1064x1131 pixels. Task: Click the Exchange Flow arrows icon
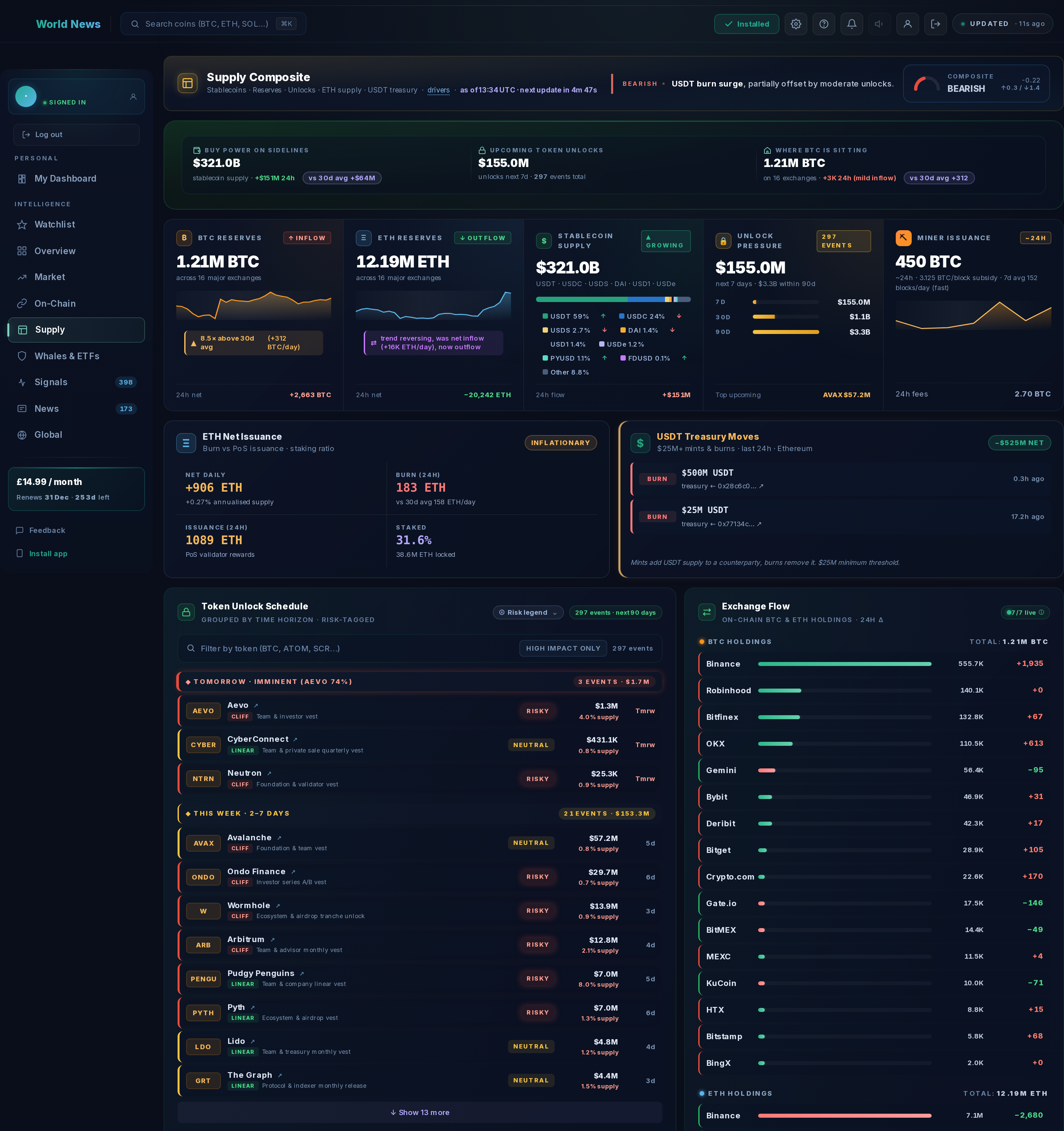(707, 612)
